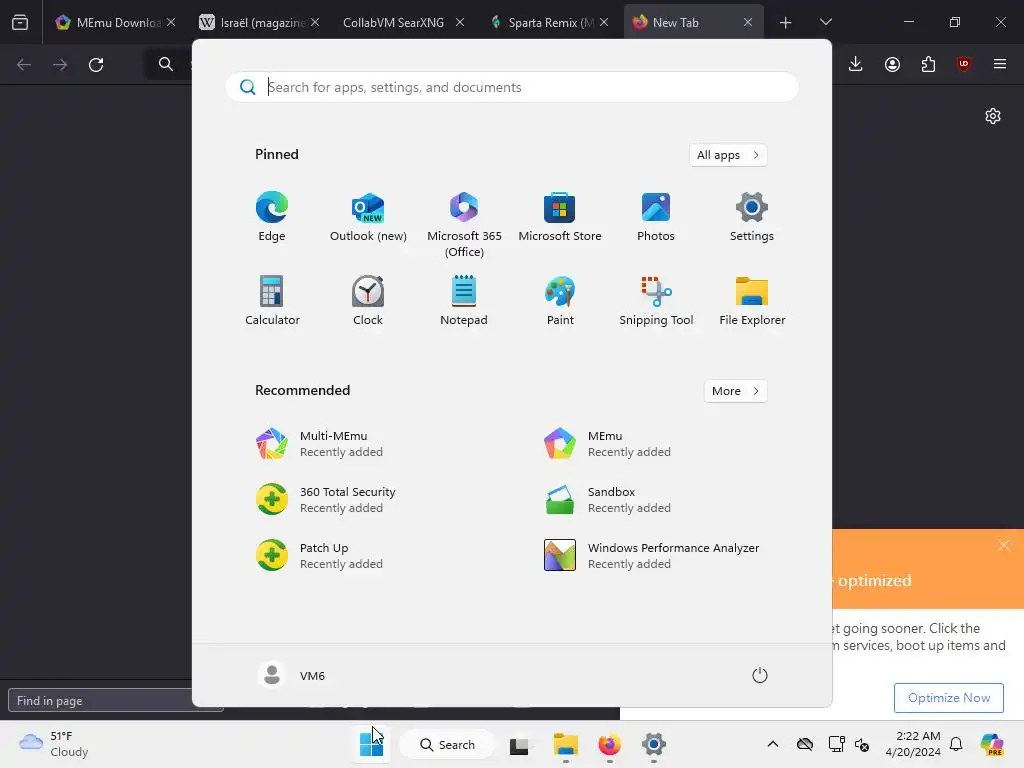Image resolution: width=1024 pixels, height=768 pixels.
Task: Open Firefox View tab icon
Action: pyautogui.click(x=20, y=23)
